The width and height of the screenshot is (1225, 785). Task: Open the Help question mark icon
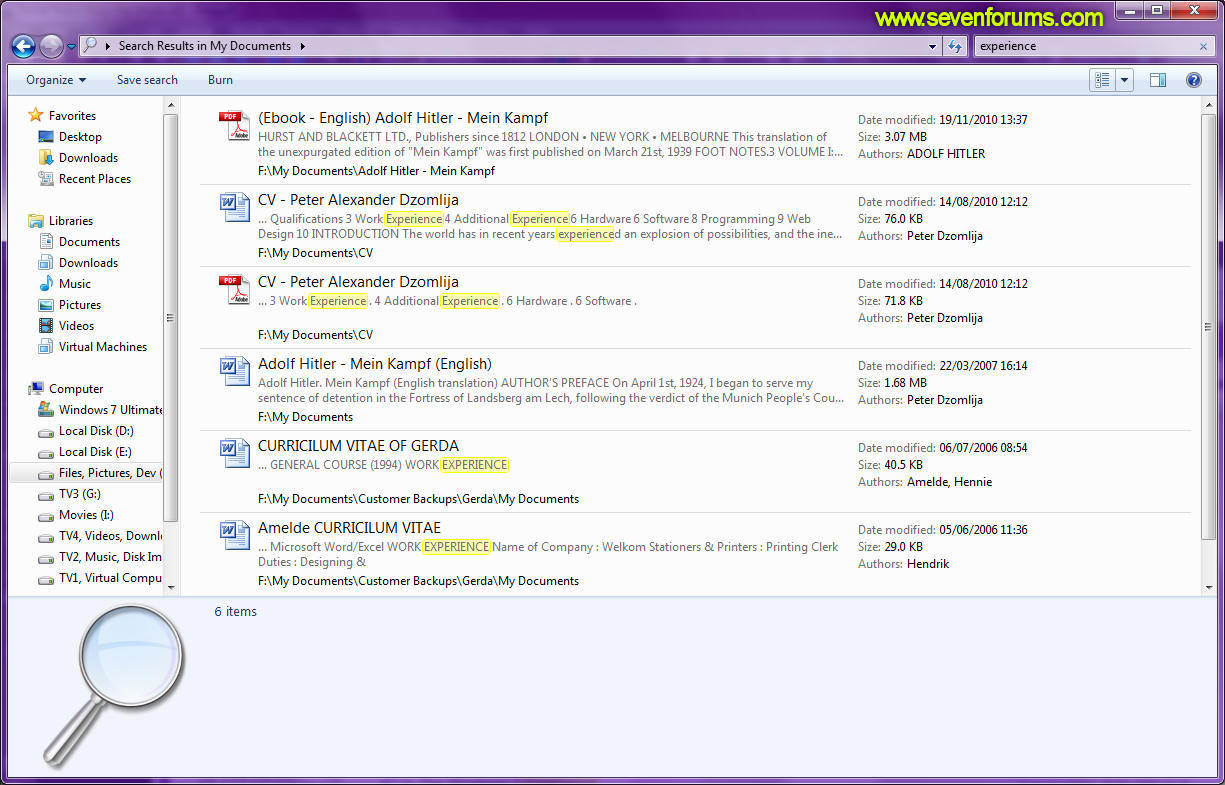(x=1193, y=80)
